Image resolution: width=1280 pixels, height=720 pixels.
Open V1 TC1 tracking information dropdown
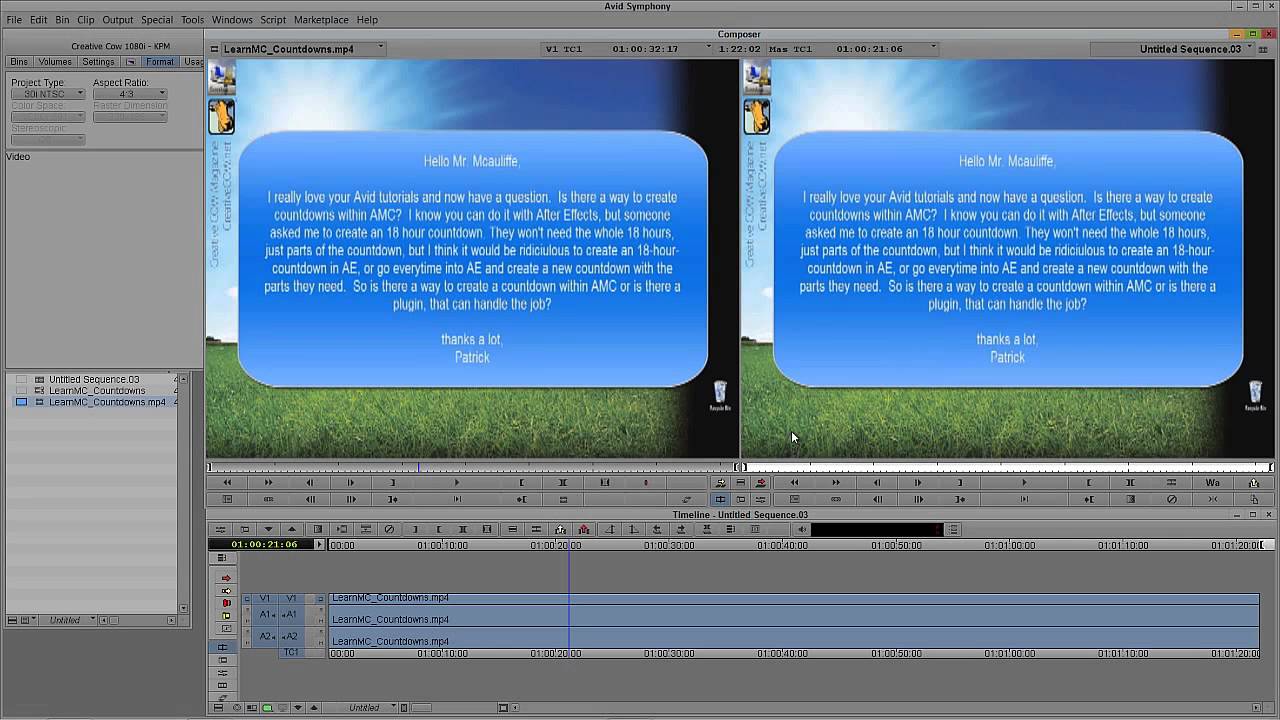pyautogui.click(x=626, y=49)
